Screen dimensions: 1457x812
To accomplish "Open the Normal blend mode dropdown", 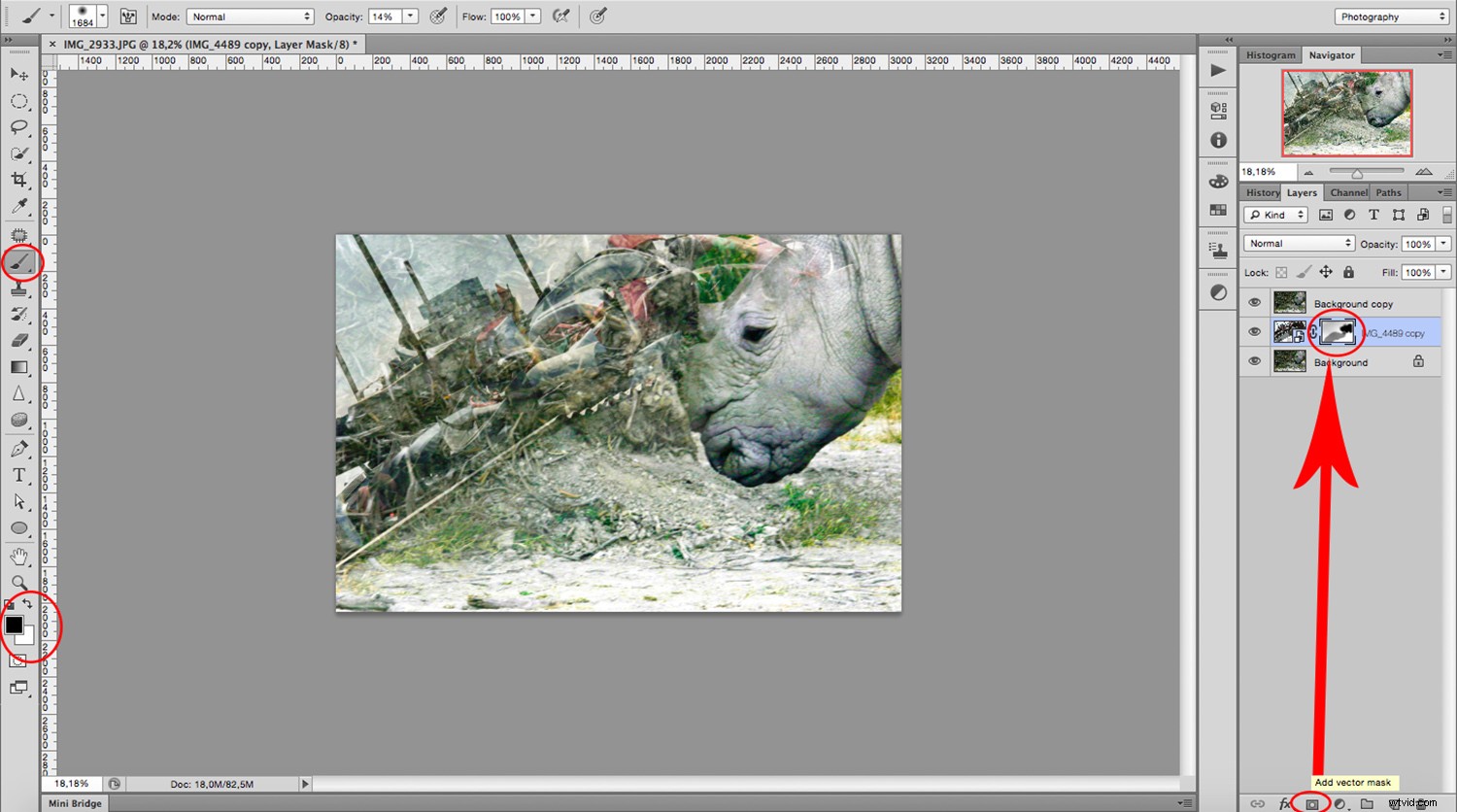I will pyautogui.click(x=1298, y=243).
